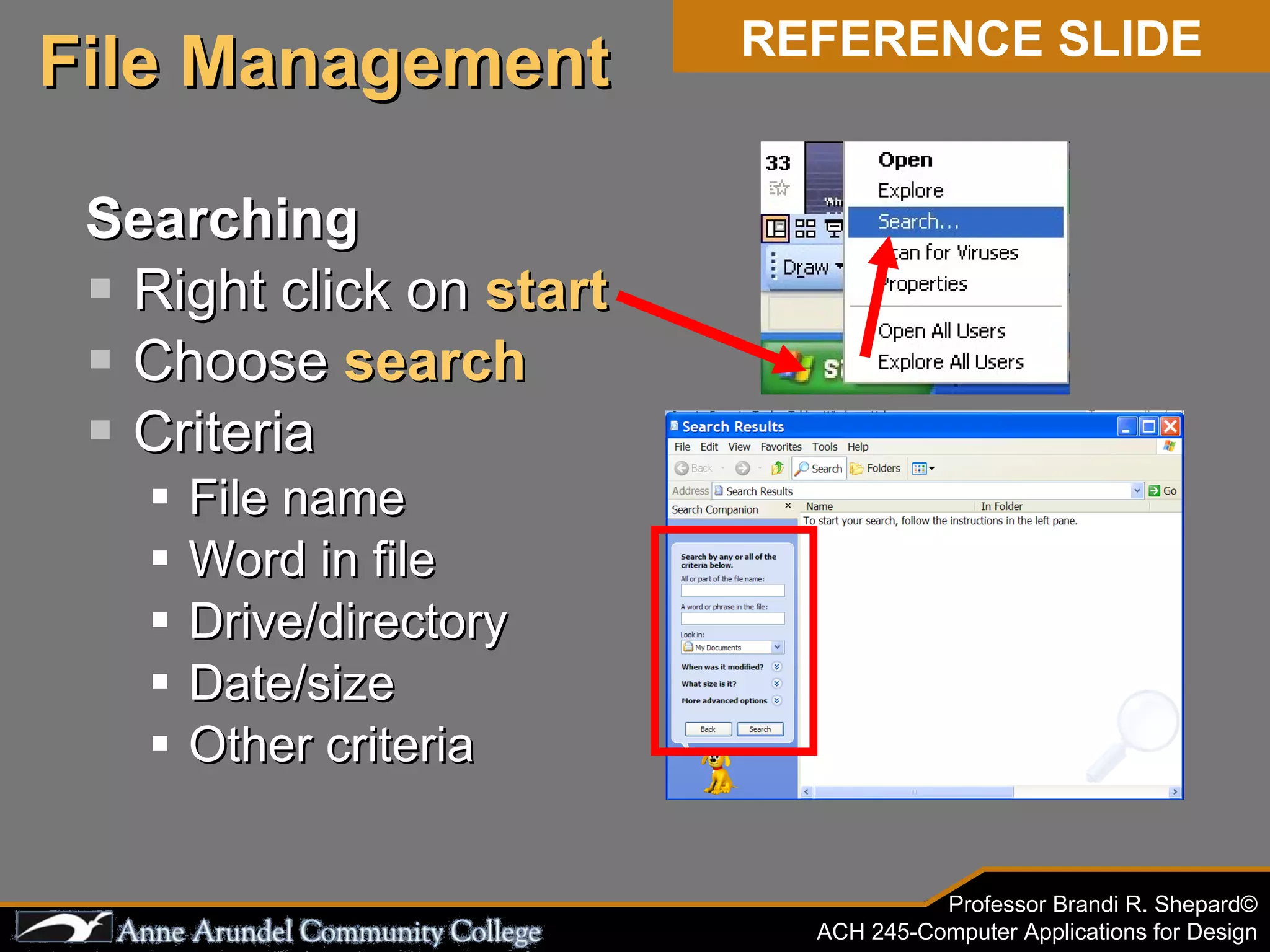
Task: Click the Up folder icon in toolbar
Action: tap(778, 469)
